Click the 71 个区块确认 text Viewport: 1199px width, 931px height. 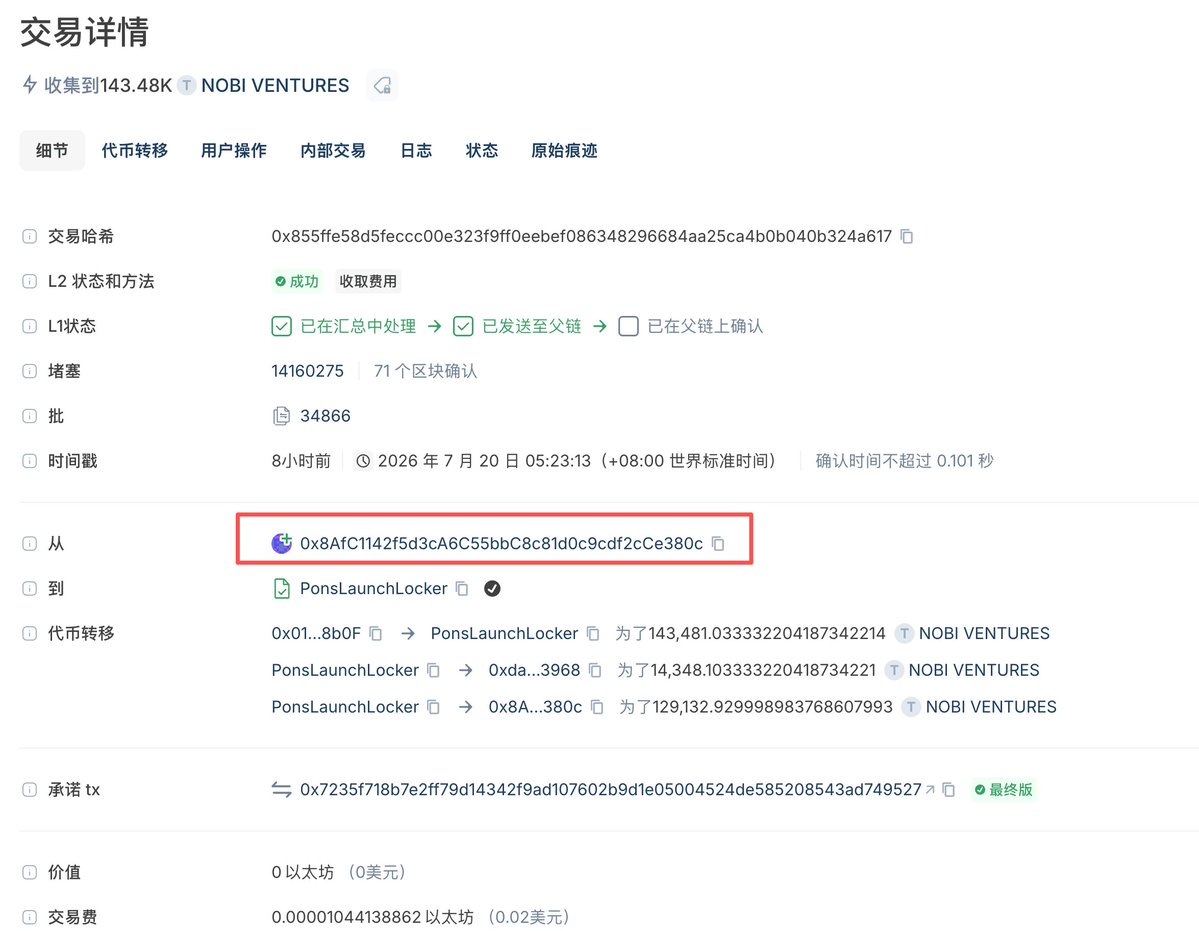[425, 371]
